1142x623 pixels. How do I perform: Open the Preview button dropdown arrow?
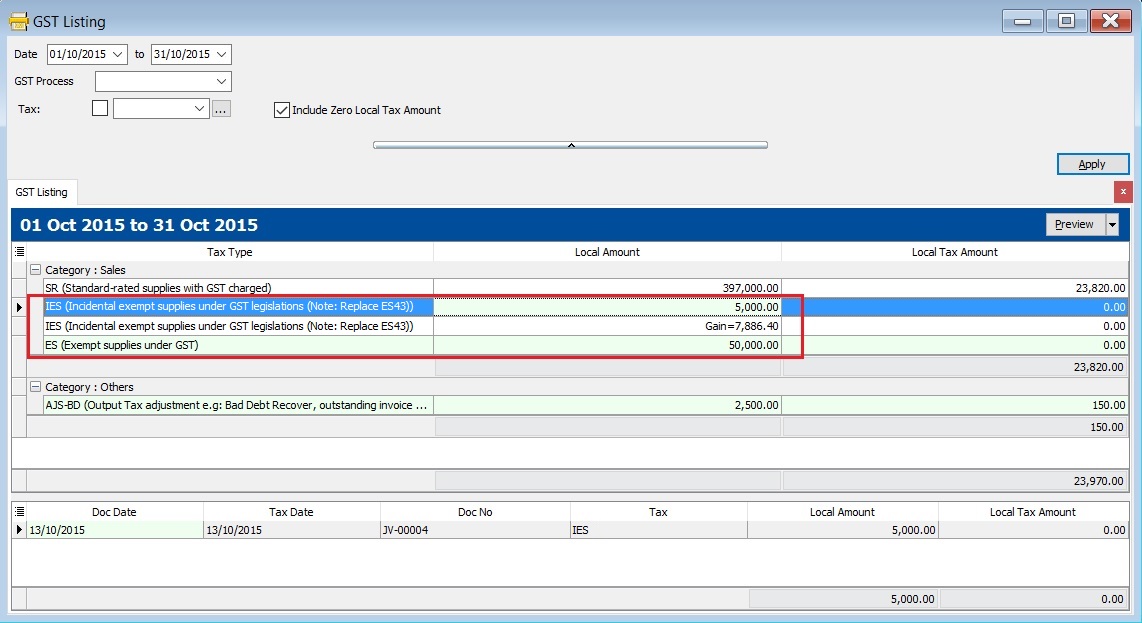click(1112, 225)
